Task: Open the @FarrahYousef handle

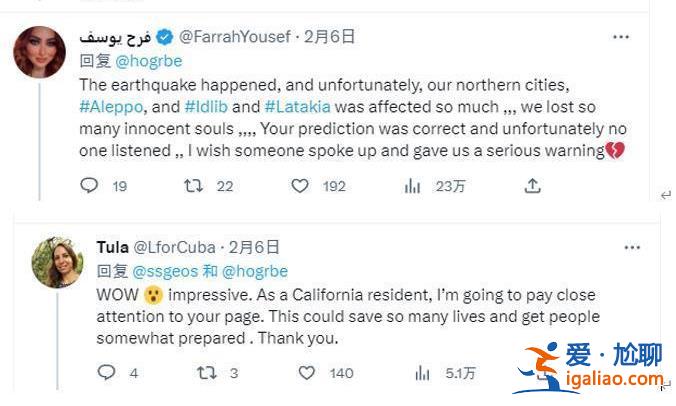Action: tap(235, 37)
